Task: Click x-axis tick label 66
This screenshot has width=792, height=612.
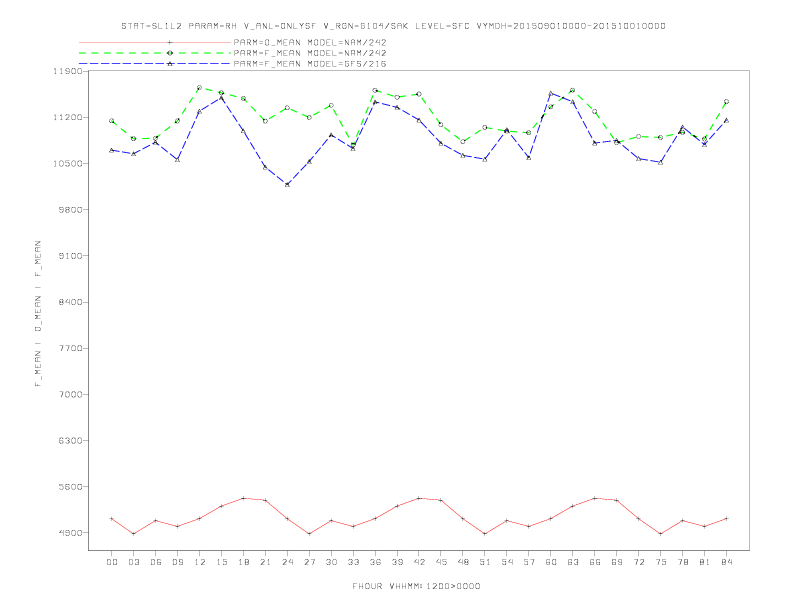Action: click(x=595, y=562)
